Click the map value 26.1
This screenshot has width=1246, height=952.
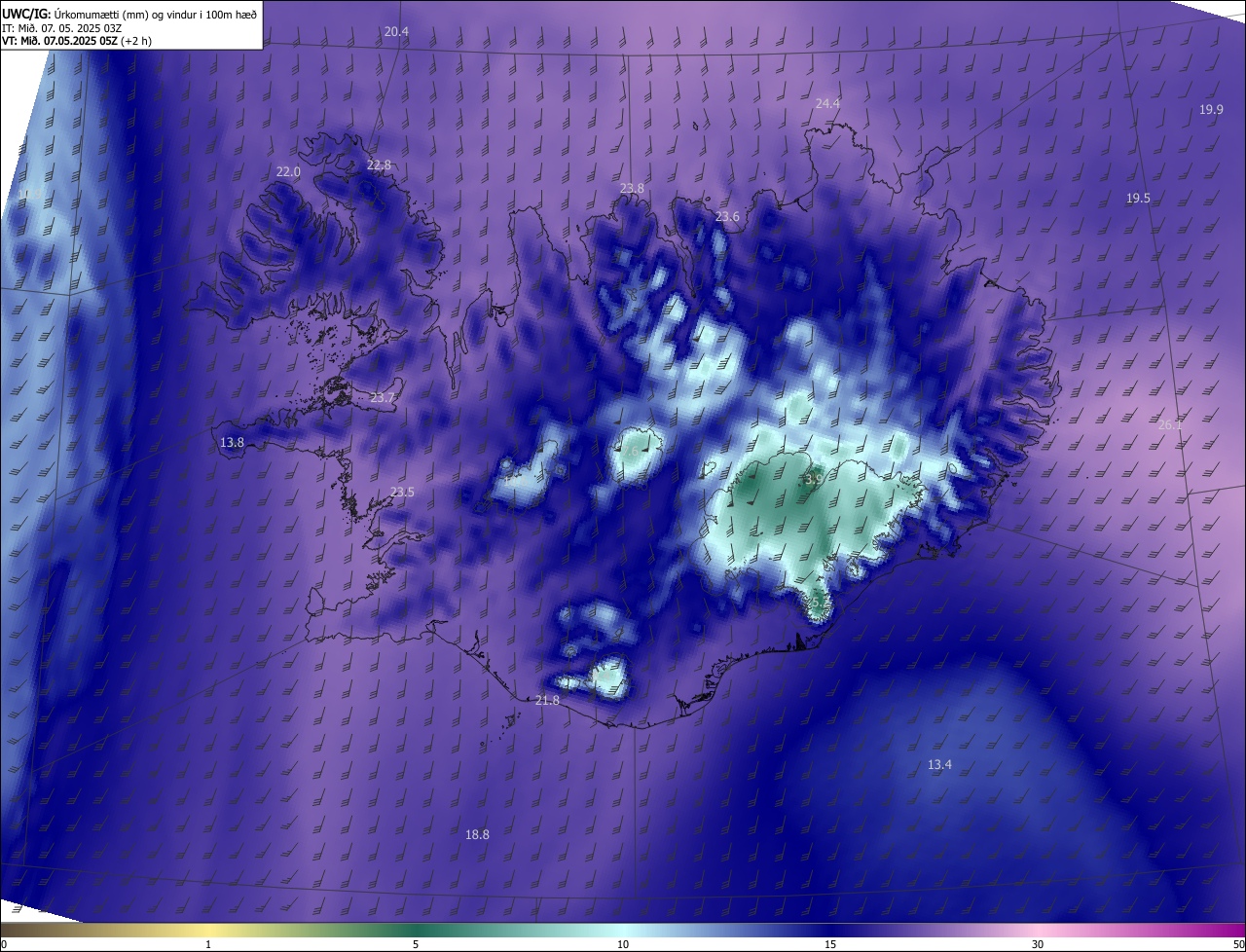tap(1170, 424)
